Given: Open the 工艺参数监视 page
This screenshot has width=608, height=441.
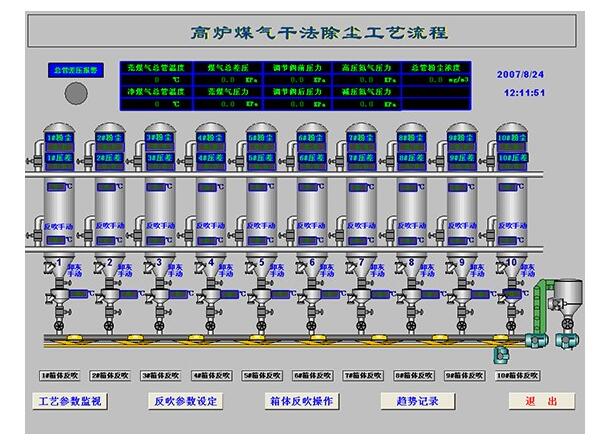Looking at the screenshot, I should [70, 401].
